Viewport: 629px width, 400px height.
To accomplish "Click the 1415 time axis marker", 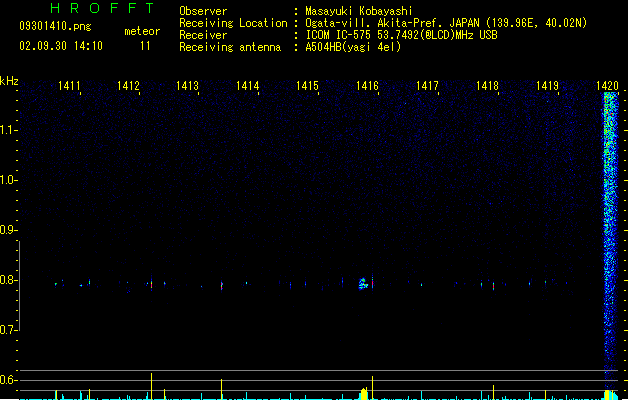I will (307, 86).
